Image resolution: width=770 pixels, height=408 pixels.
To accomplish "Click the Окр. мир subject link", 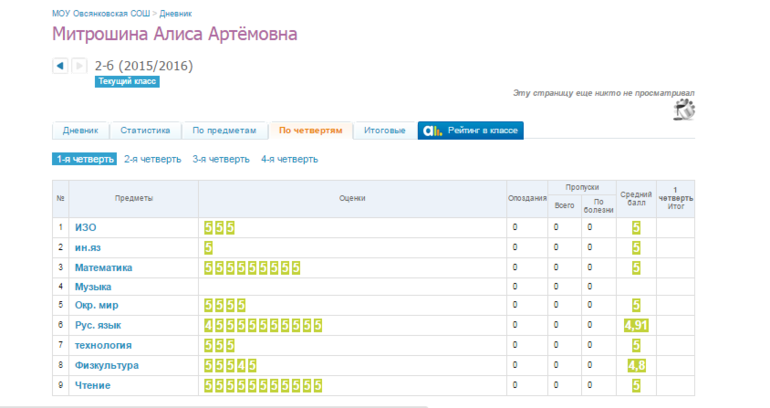I will [97, 306].
